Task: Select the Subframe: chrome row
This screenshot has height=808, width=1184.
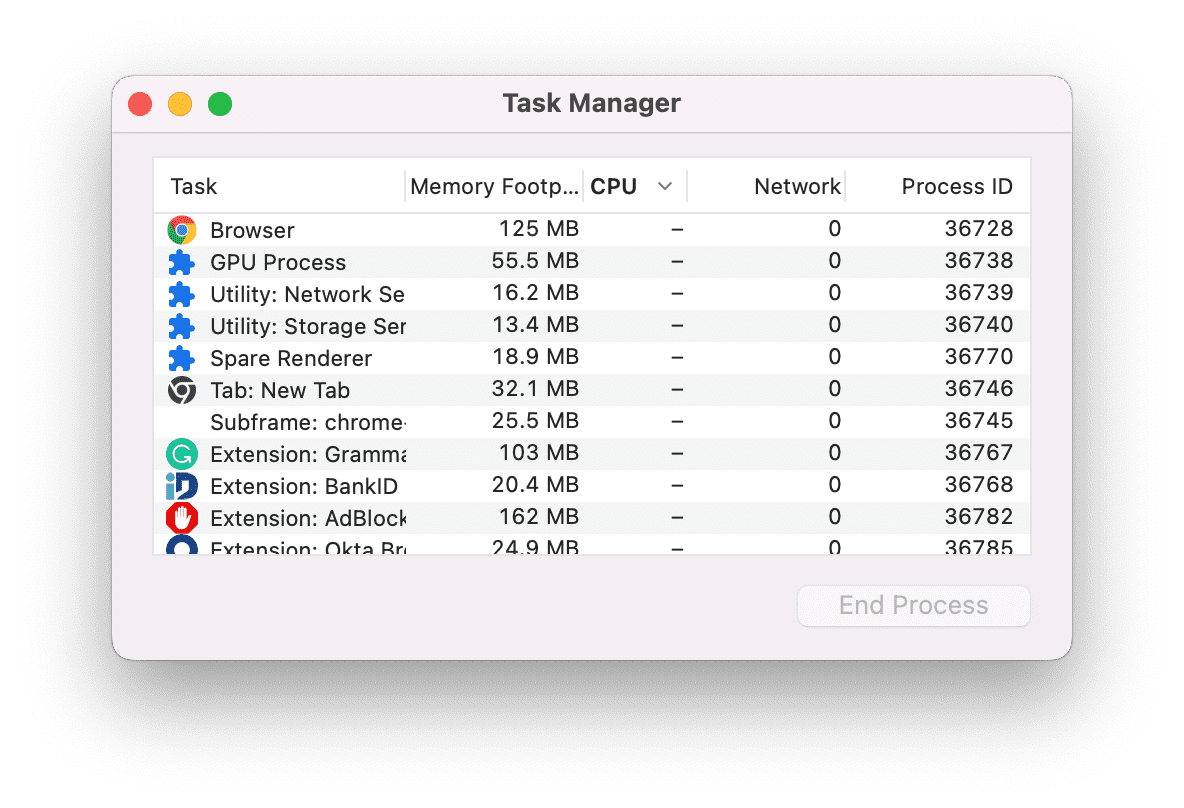Action: point(592,421)
